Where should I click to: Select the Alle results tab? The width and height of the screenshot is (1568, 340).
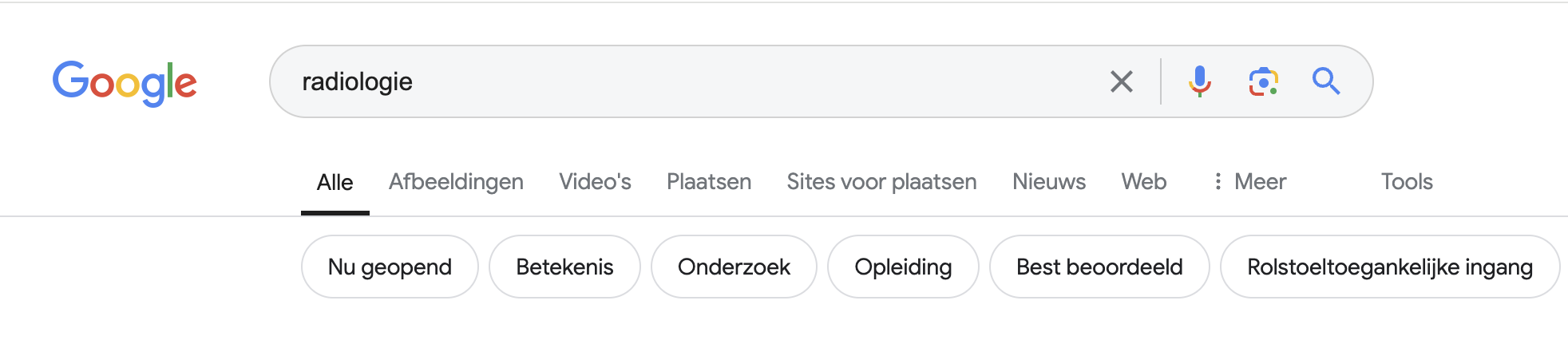click(x=335, y=183)
